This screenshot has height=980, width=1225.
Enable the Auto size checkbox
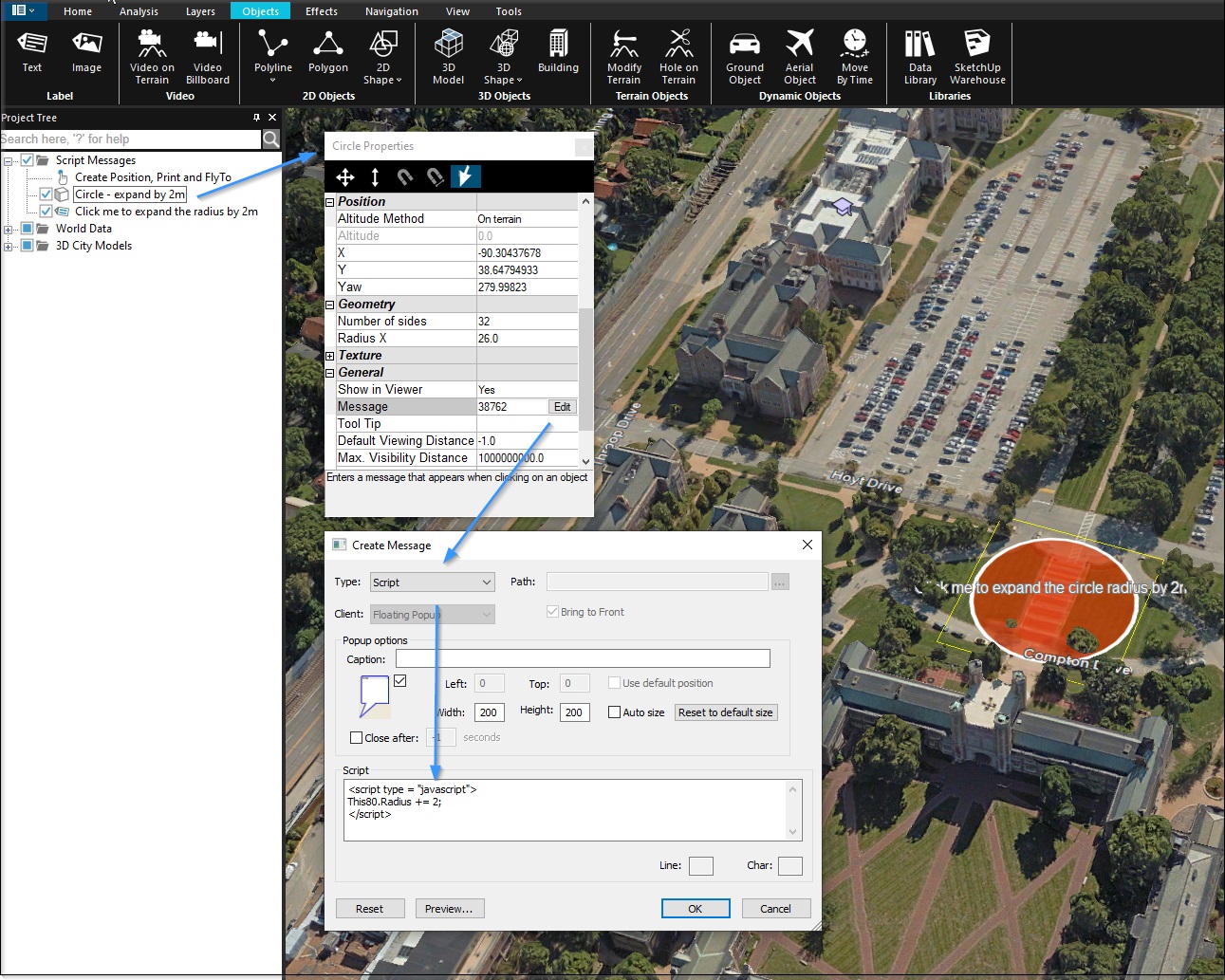(614, 712)
